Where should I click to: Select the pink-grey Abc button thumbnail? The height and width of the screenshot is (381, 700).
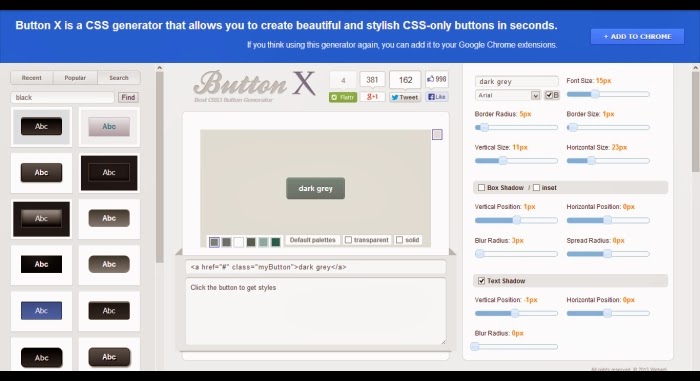point(109,127)
